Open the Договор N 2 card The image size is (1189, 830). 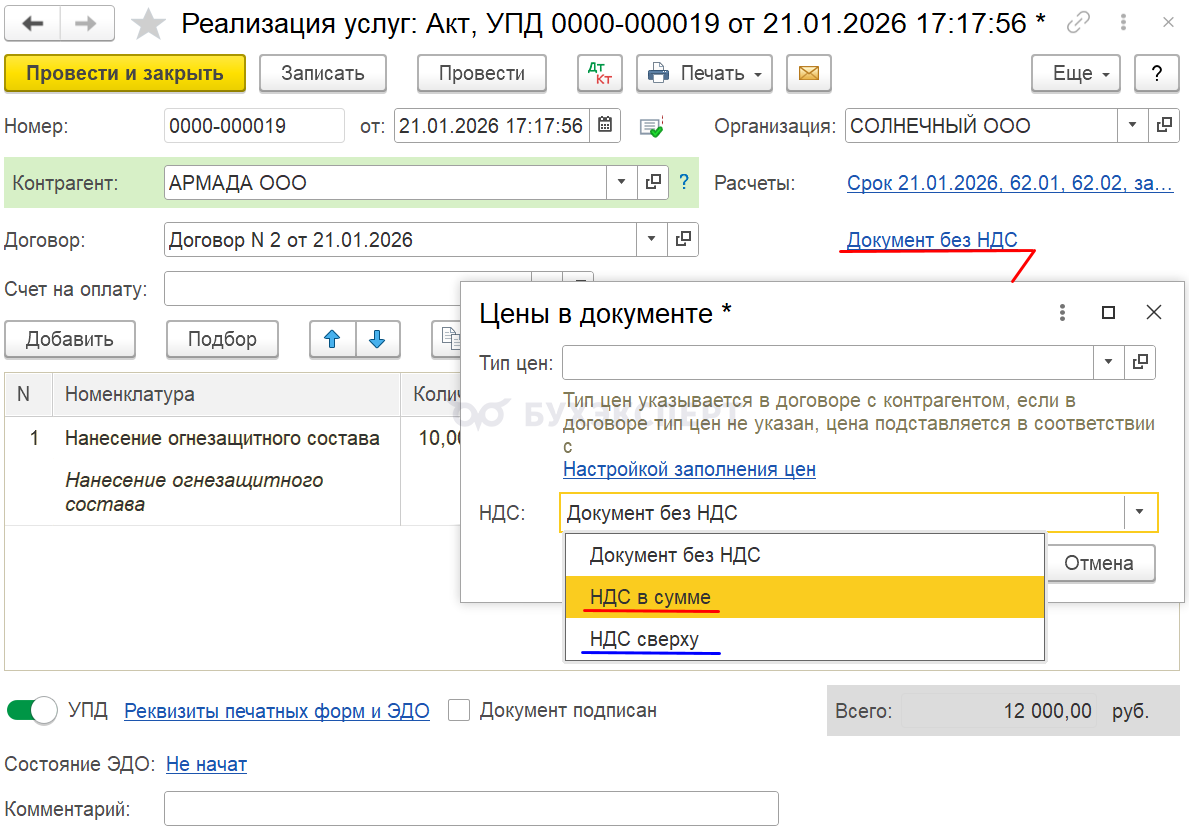pos(682,240)
